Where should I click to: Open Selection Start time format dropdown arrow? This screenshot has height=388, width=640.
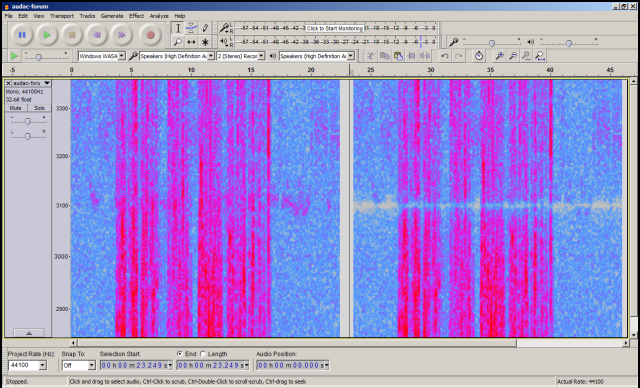pos(170,365)
